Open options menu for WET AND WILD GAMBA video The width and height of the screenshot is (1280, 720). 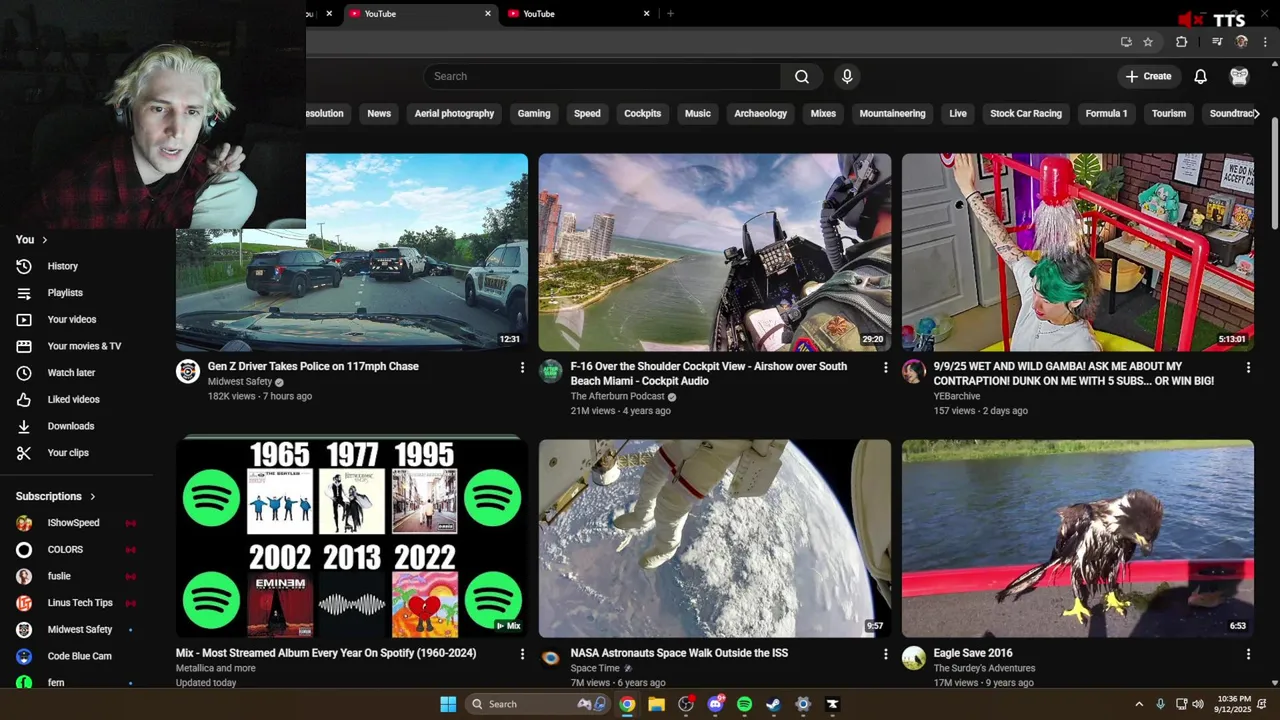click(x=1248, y=368)
